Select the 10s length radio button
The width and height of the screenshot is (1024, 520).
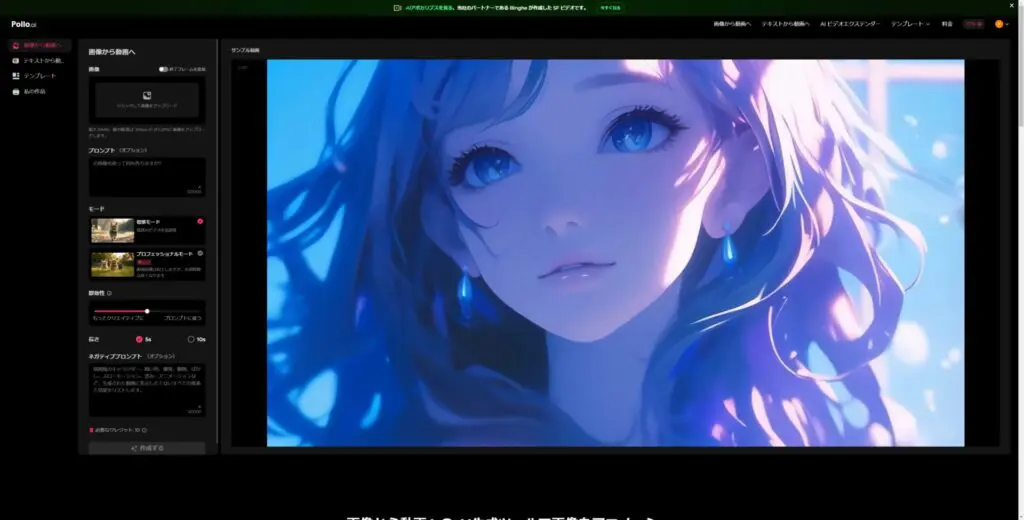click(191, 339)
